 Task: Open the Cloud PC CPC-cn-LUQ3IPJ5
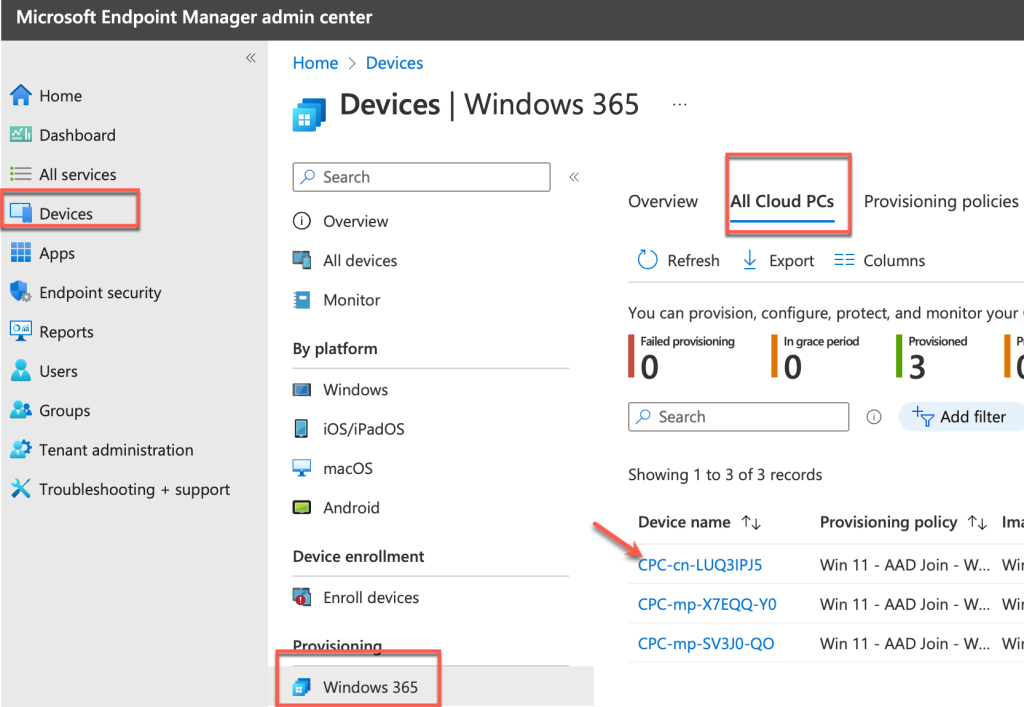(x=700, y=565)
